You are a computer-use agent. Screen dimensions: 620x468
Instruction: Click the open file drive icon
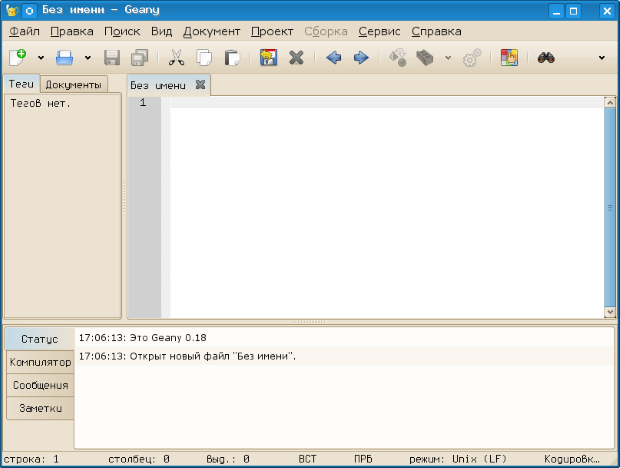point(64,58)
